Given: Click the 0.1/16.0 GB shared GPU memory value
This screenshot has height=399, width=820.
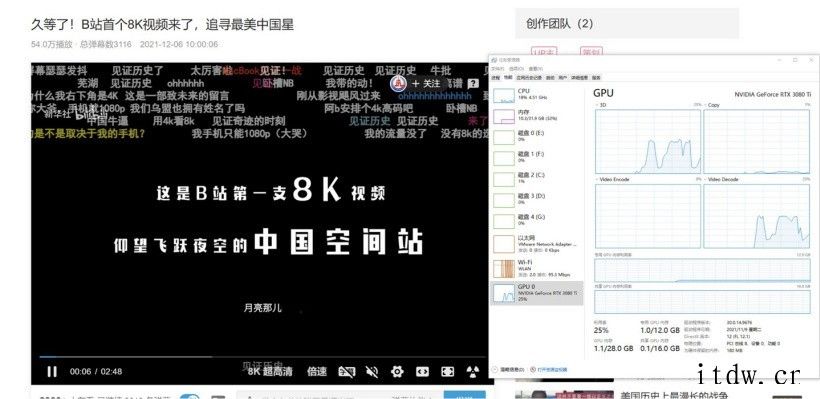Looking at the screenshot, I should pos(660,348).
